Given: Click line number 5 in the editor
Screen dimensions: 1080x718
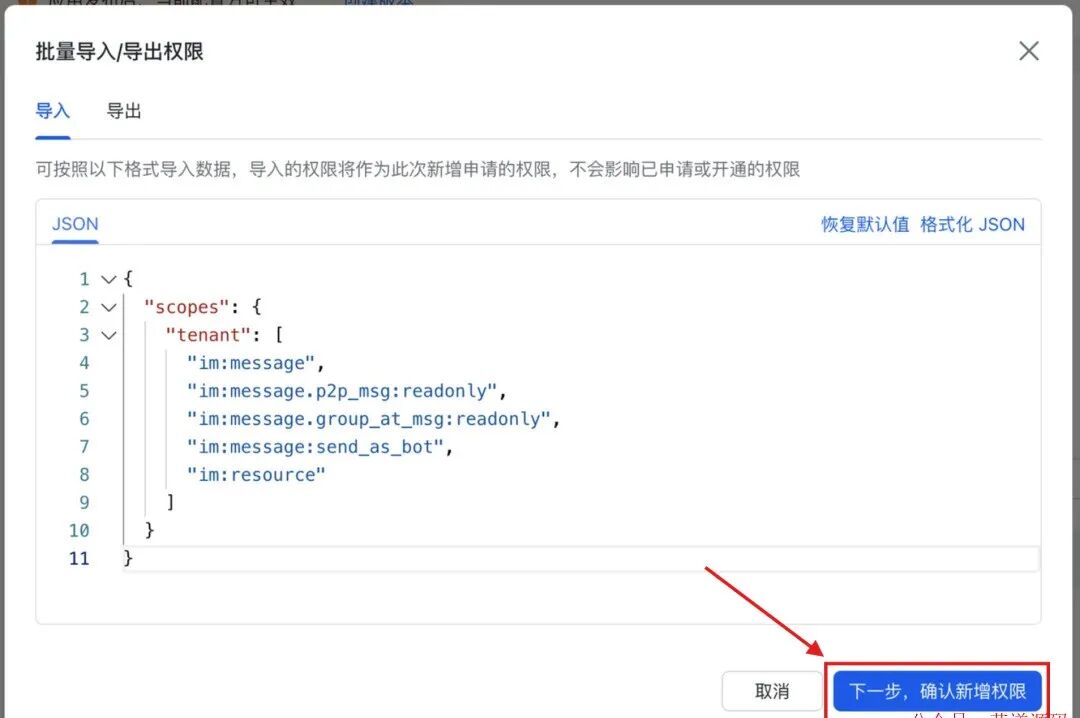Looking at the screenshot, I should tap(84, 391).
